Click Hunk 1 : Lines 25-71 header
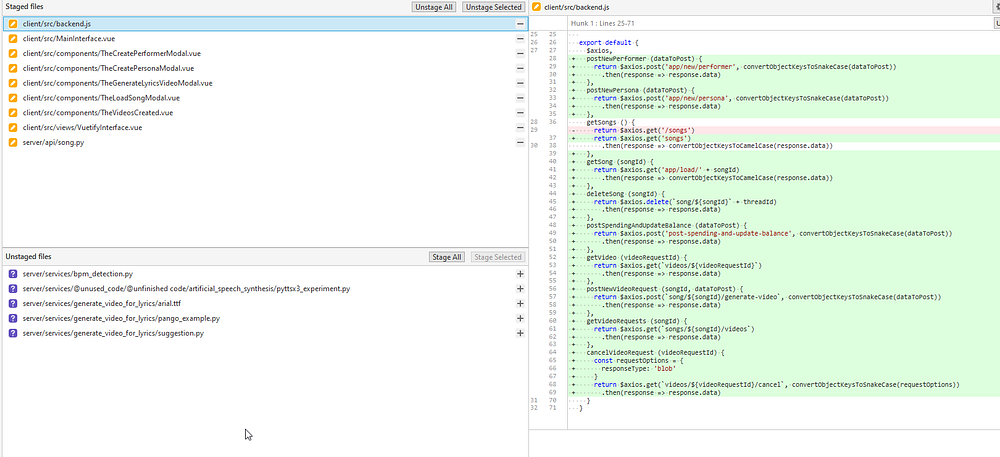This screenshot has height=457, width=1000. coord(600,20)
